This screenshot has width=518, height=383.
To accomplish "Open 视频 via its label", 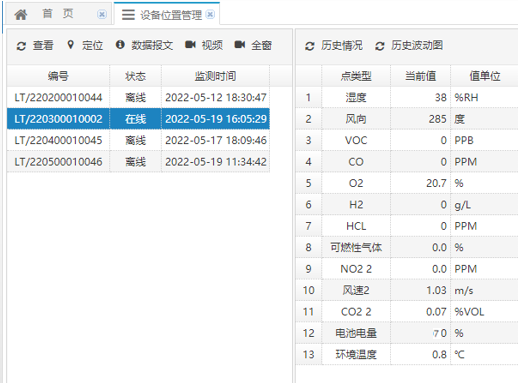I will (x=212, y=45).
